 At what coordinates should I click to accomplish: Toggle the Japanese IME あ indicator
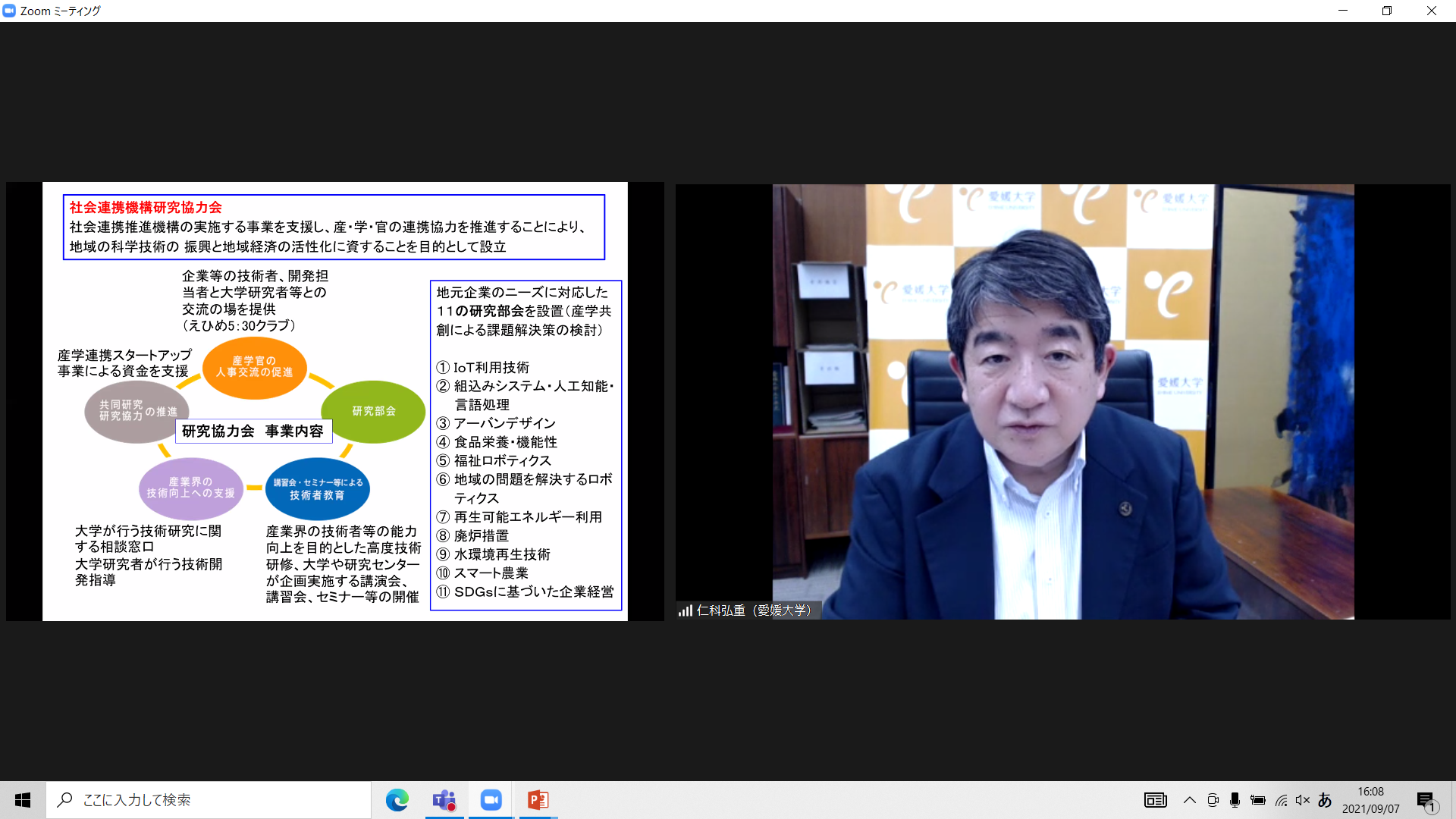[x=1325, y=800]
